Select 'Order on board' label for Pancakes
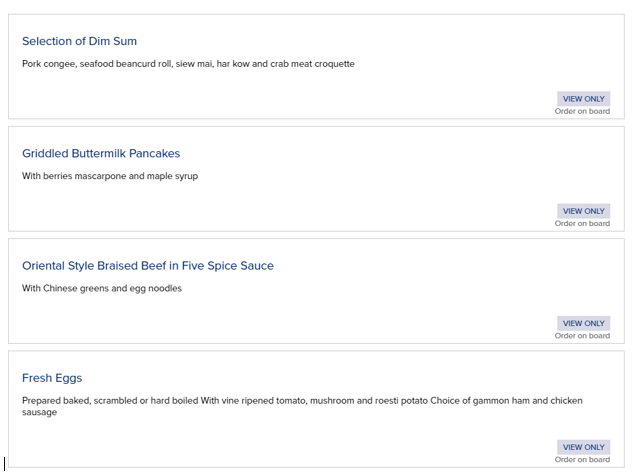 coord(582,224)
